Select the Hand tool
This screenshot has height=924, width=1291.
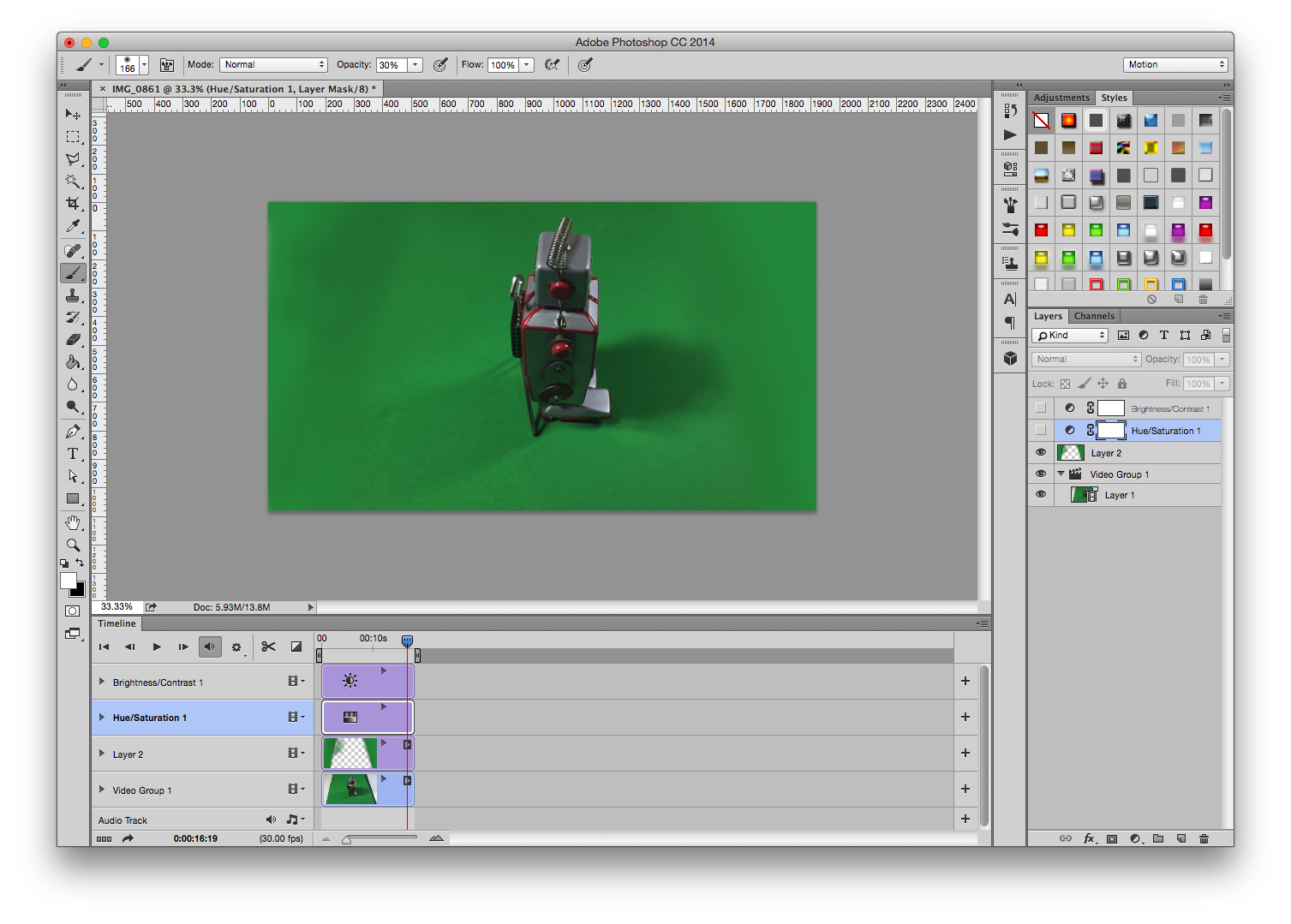(73, 523)
